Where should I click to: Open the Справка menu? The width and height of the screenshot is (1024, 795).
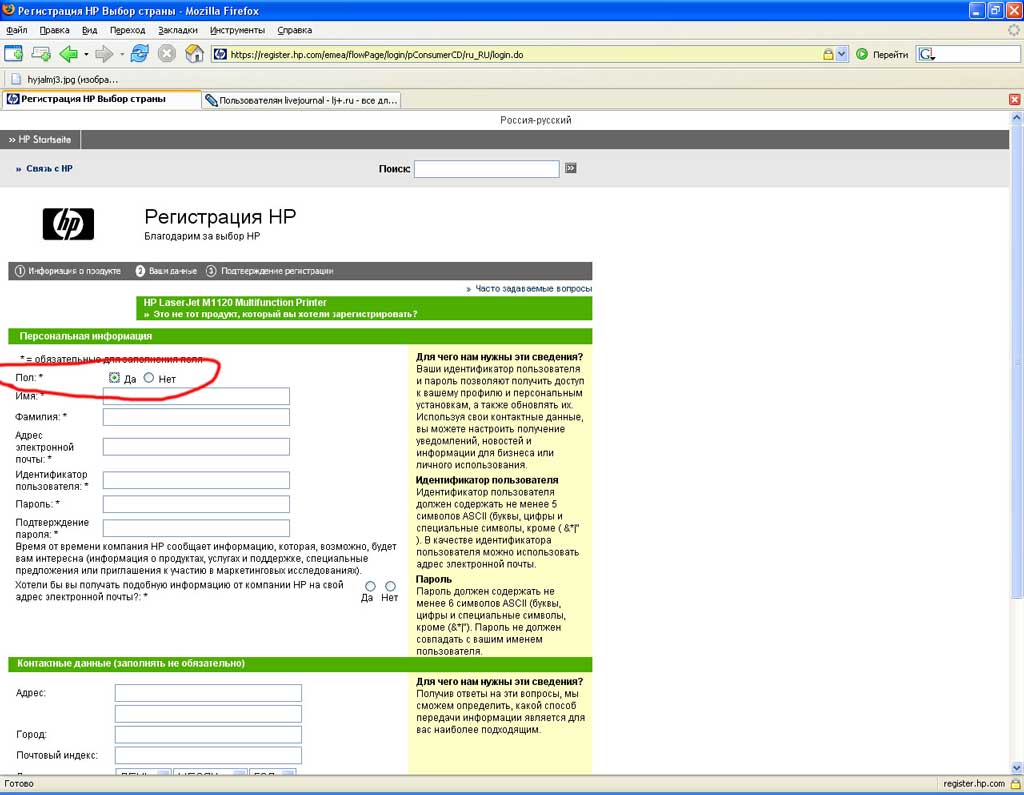pyautogui.click(x=295, y=30)
